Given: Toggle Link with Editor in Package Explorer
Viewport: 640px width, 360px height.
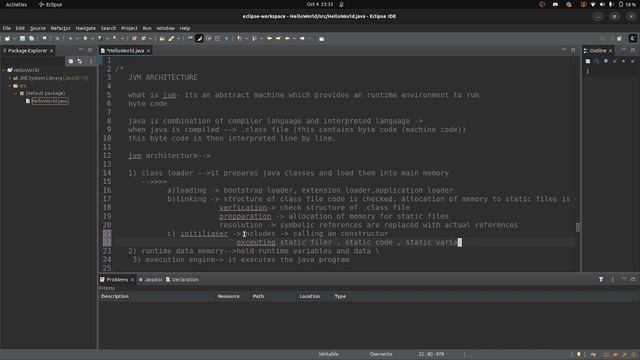Looking at the screenshot, I should [80, 61].
